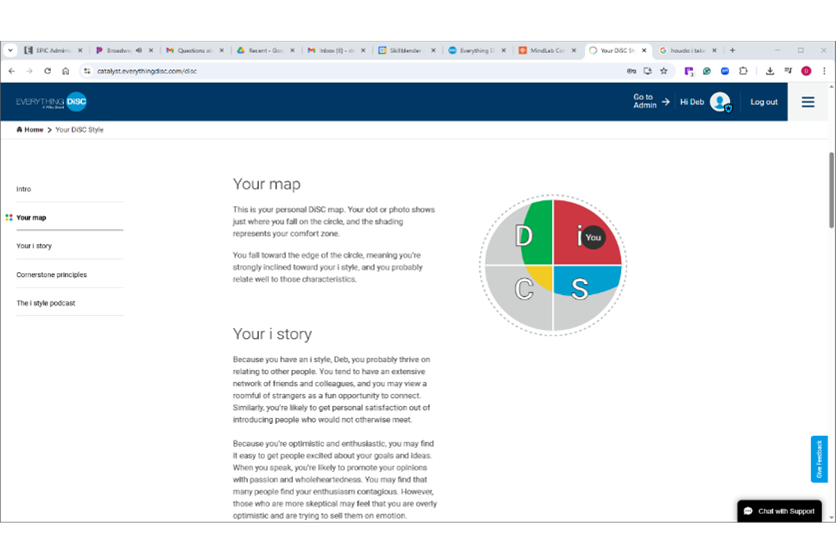Click the 'Your map' heading
Viewport: 836px width, 556px height.
(x=267, y=184)
